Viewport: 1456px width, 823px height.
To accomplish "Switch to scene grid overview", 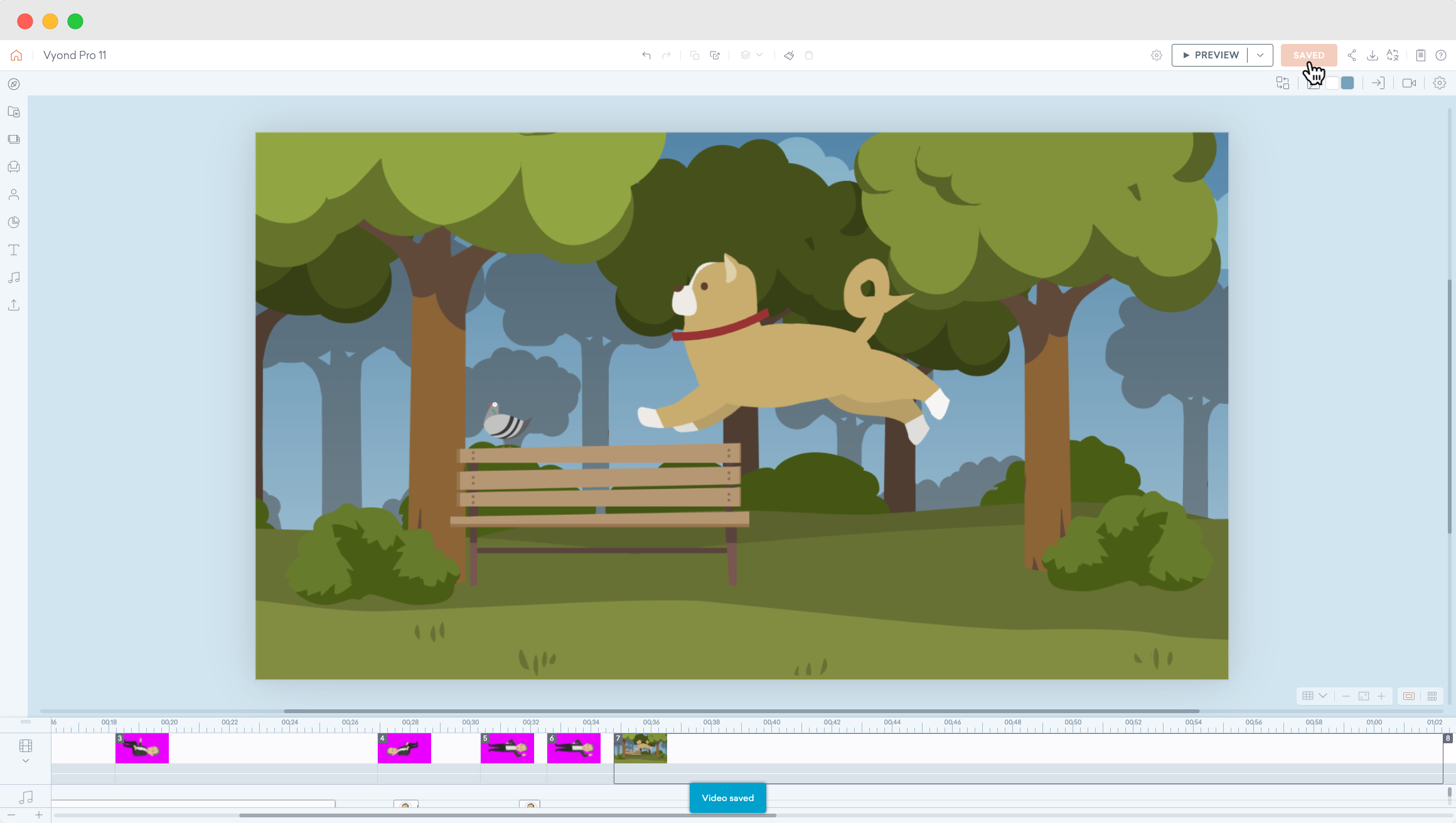I will click(x=1432, y=696).
